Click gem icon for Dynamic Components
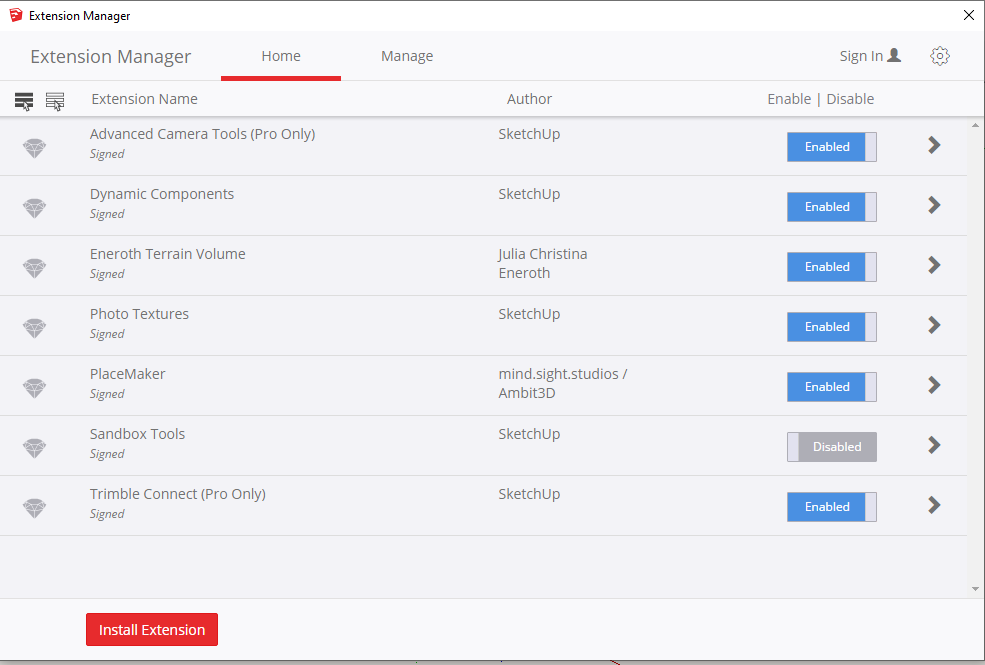 point(35,208)
